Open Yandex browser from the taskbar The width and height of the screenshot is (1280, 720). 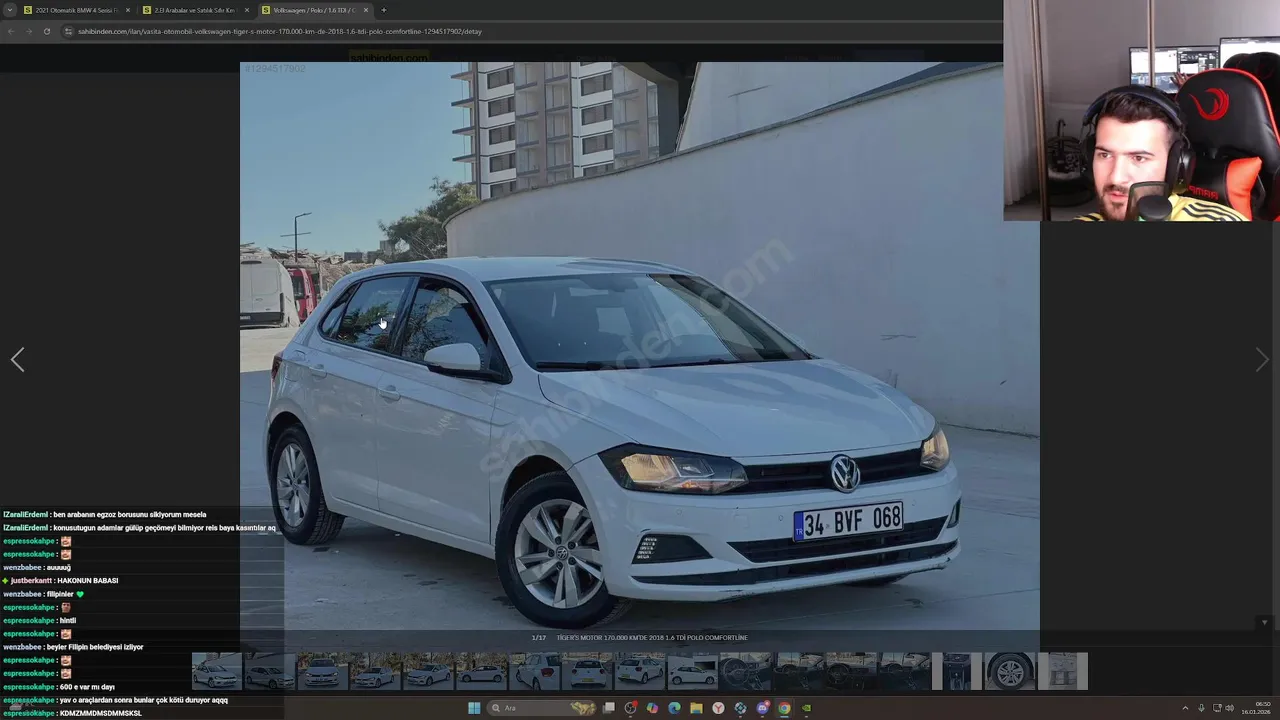point(718,708)
